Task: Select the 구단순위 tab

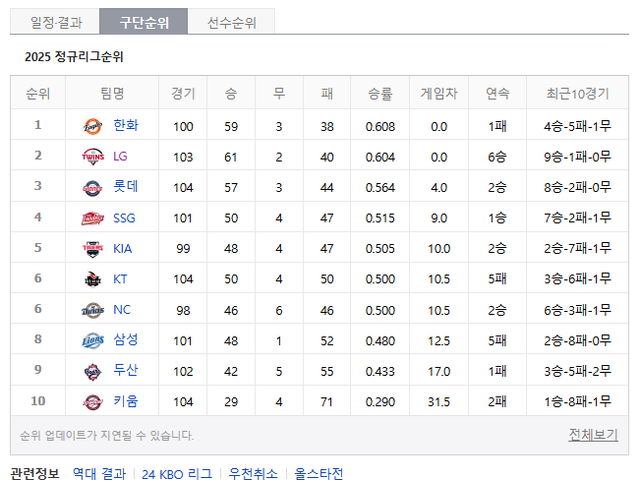Action: coord(144,22)
